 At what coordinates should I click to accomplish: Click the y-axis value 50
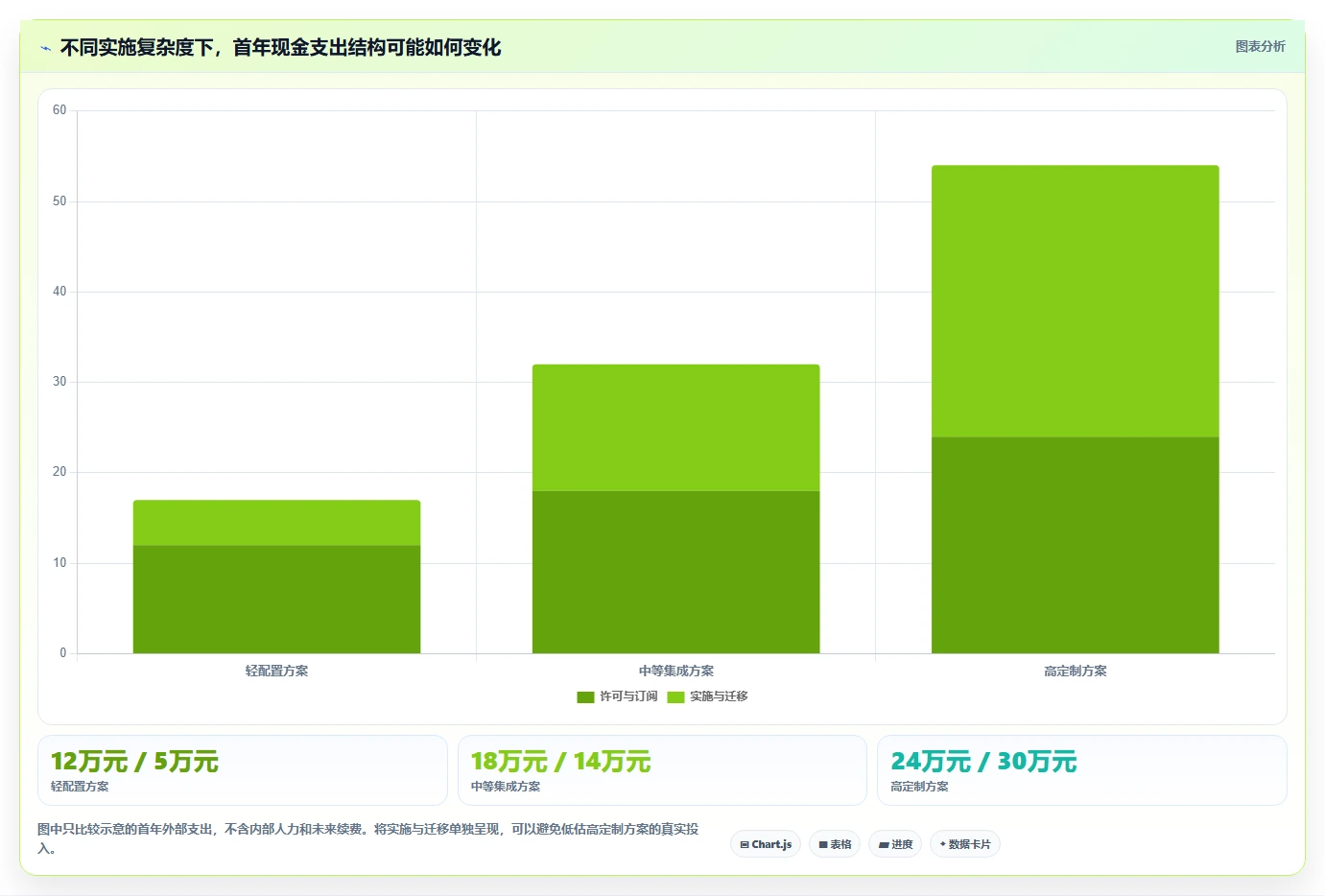[x=59, y=201]
